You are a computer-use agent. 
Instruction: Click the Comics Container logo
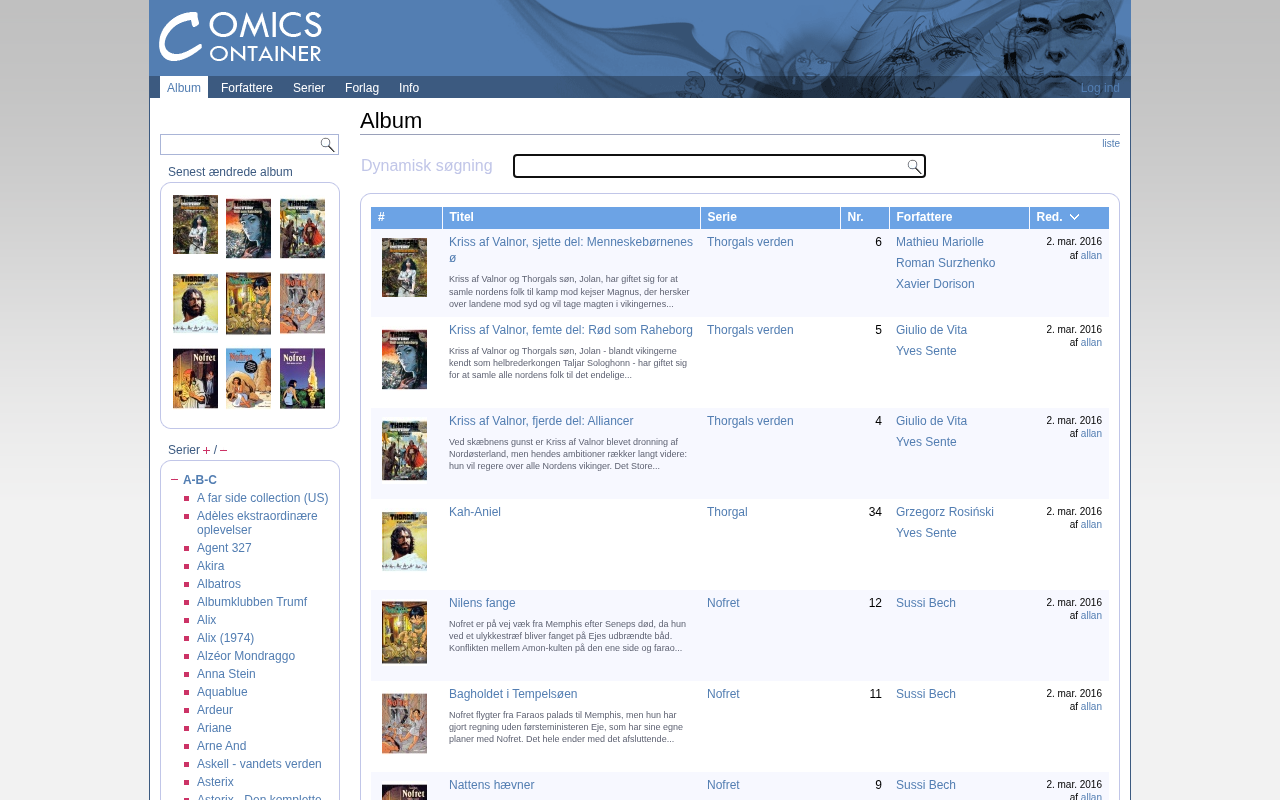pos(241,37)
